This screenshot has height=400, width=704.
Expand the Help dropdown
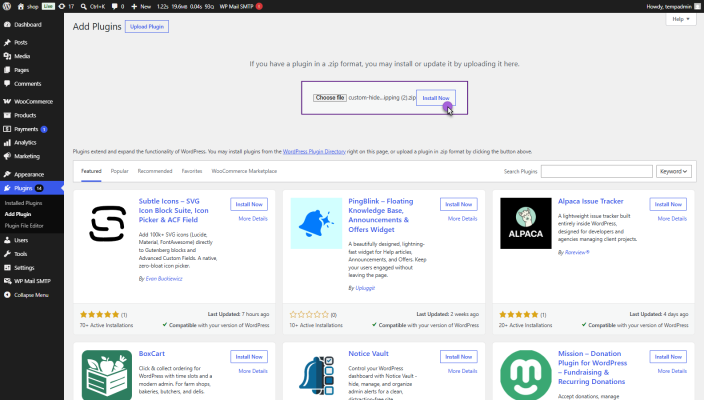click(681, 19)
